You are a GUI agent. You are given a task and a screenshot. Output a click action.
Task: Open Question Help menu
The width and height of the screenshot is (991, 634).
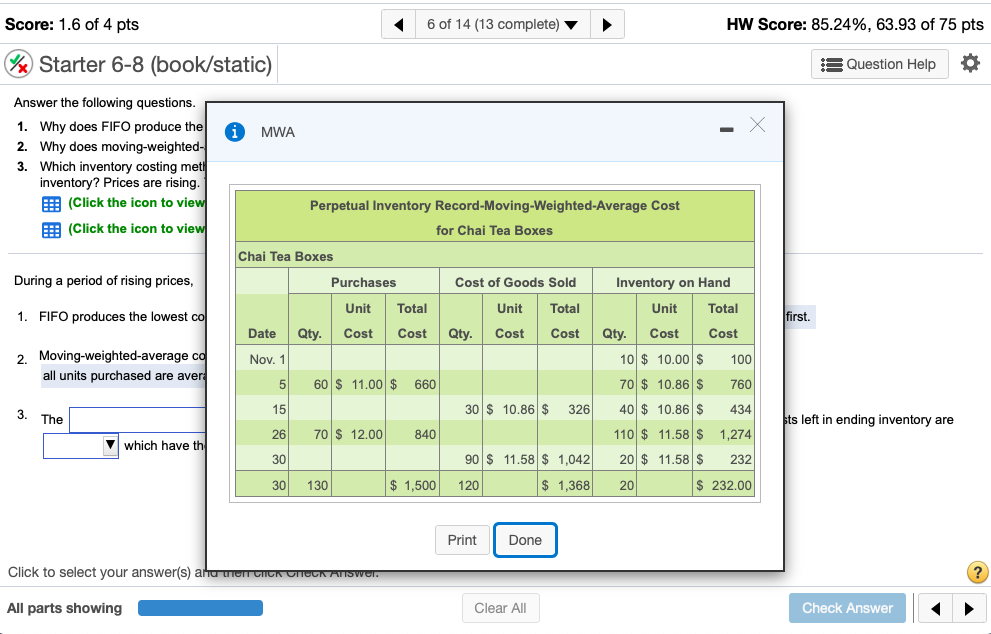(879, 64)
